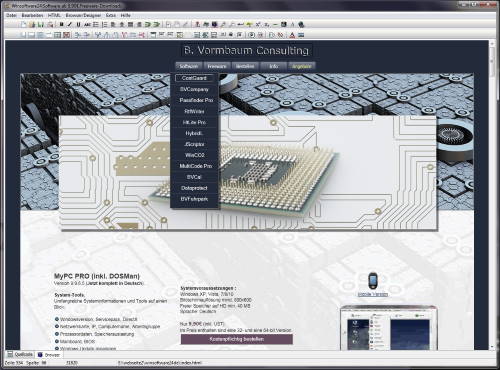Insert a bulleted list from toolbar
500x370 pixels.
tap(96, 24)
